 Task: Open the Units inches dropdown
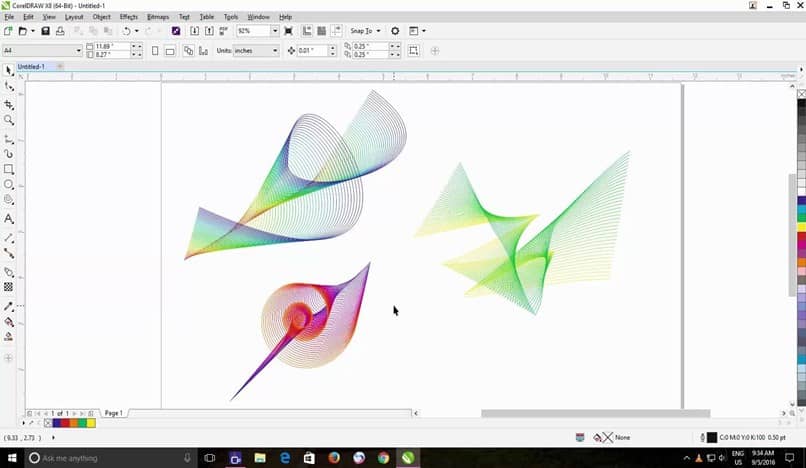275,51
